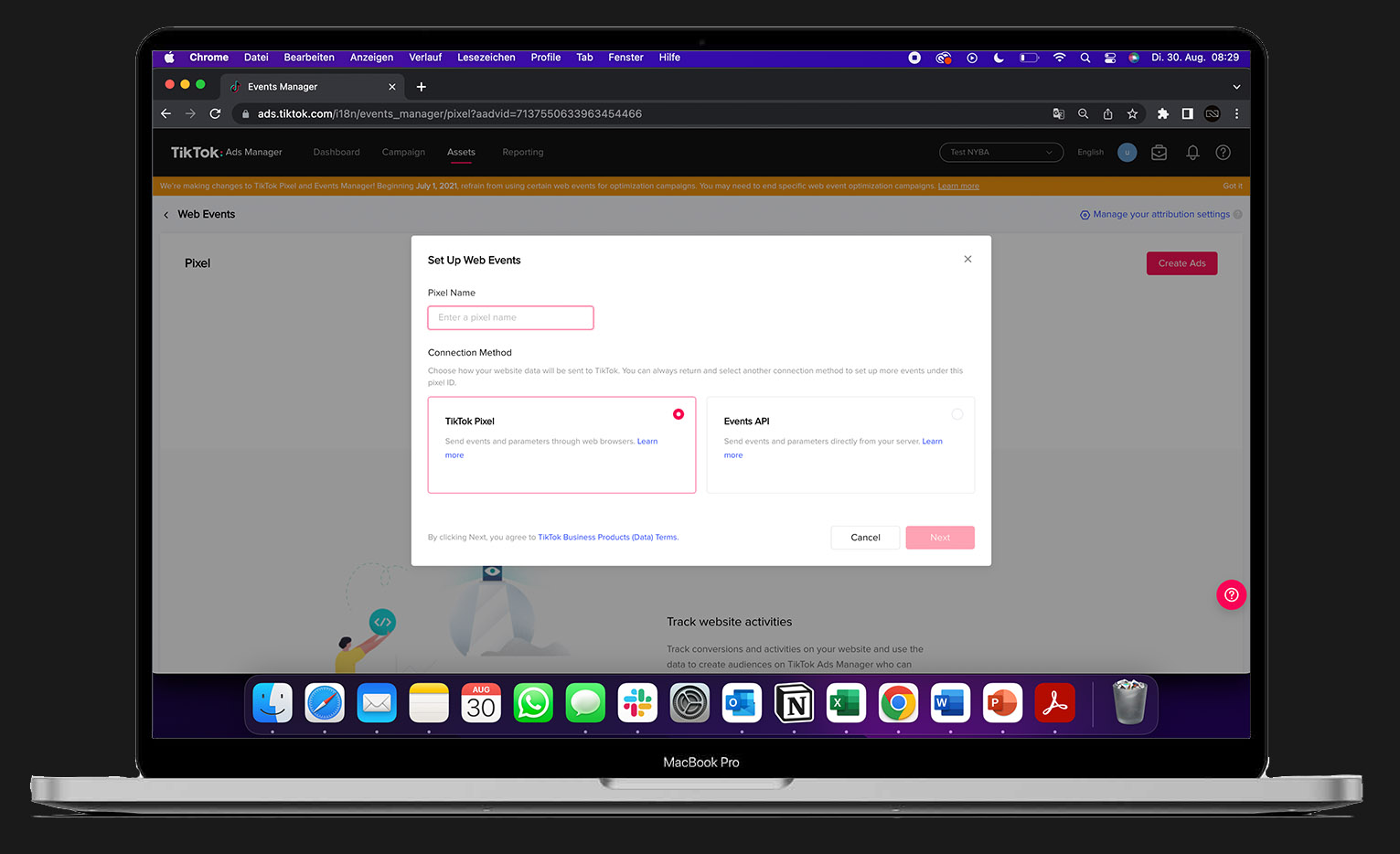Close the Set Up Web Events dialog

pos(967,260)
